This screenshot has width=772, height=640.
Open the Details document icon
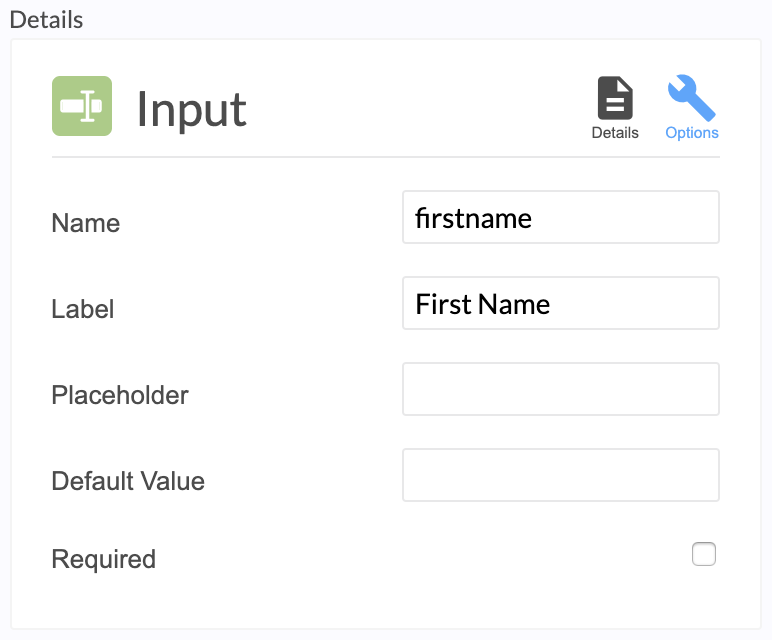(x=615, y=98)
